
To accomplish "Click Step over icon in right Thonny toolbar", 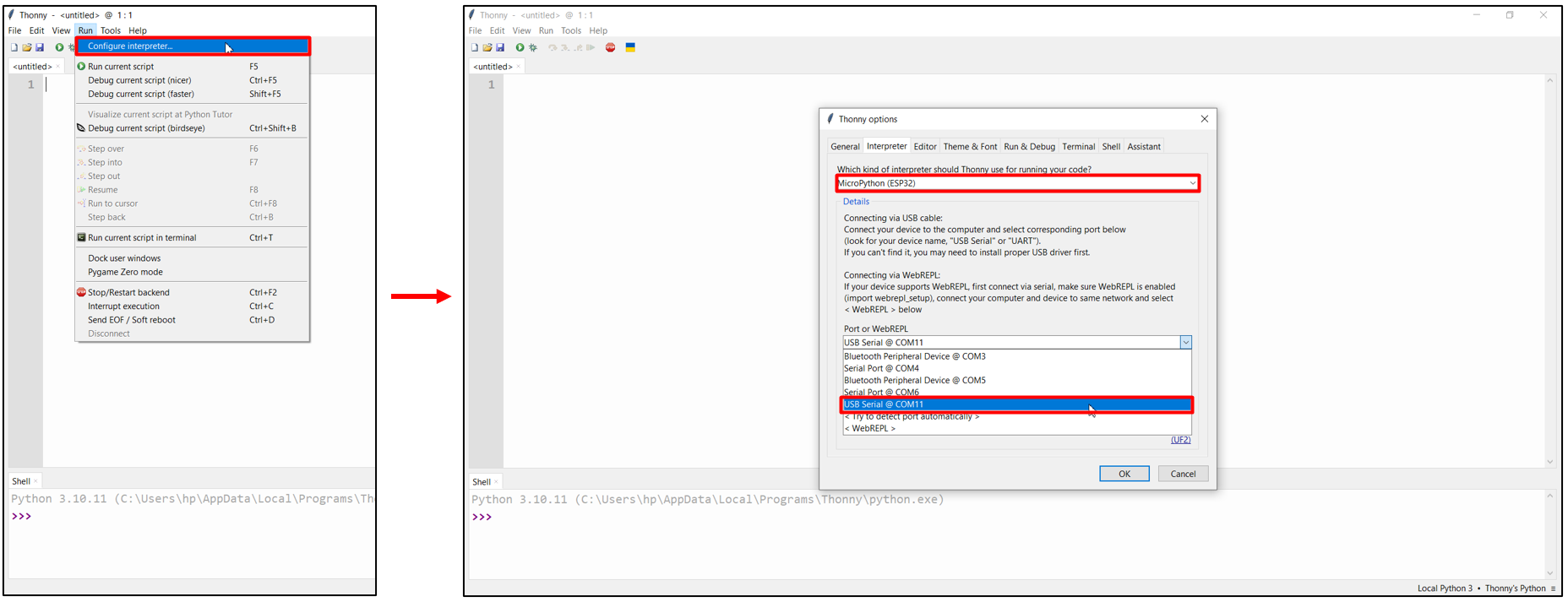I will coord(553,47).
